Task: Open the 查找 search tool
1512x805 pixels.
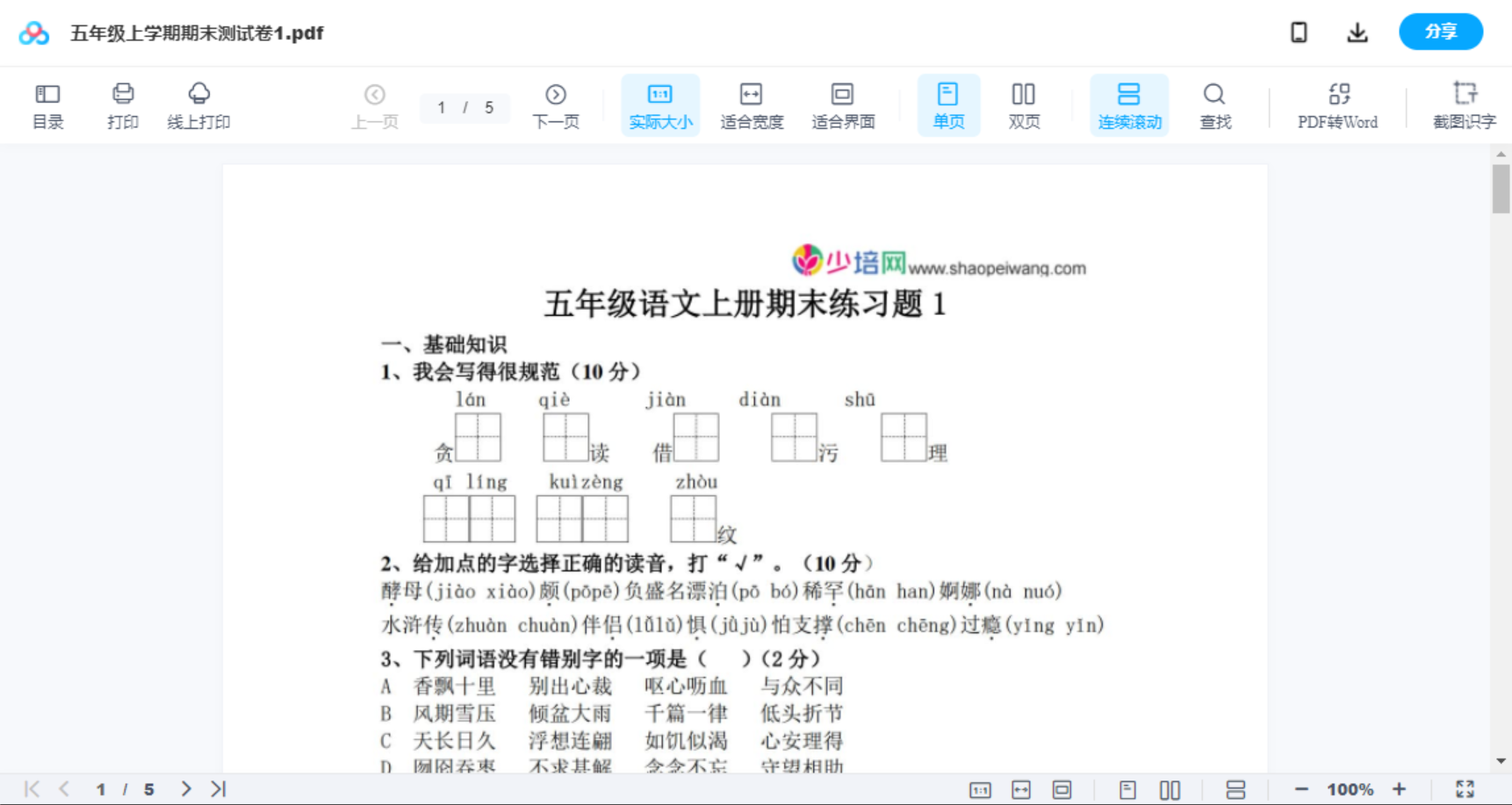Action: coord(1215,106)
